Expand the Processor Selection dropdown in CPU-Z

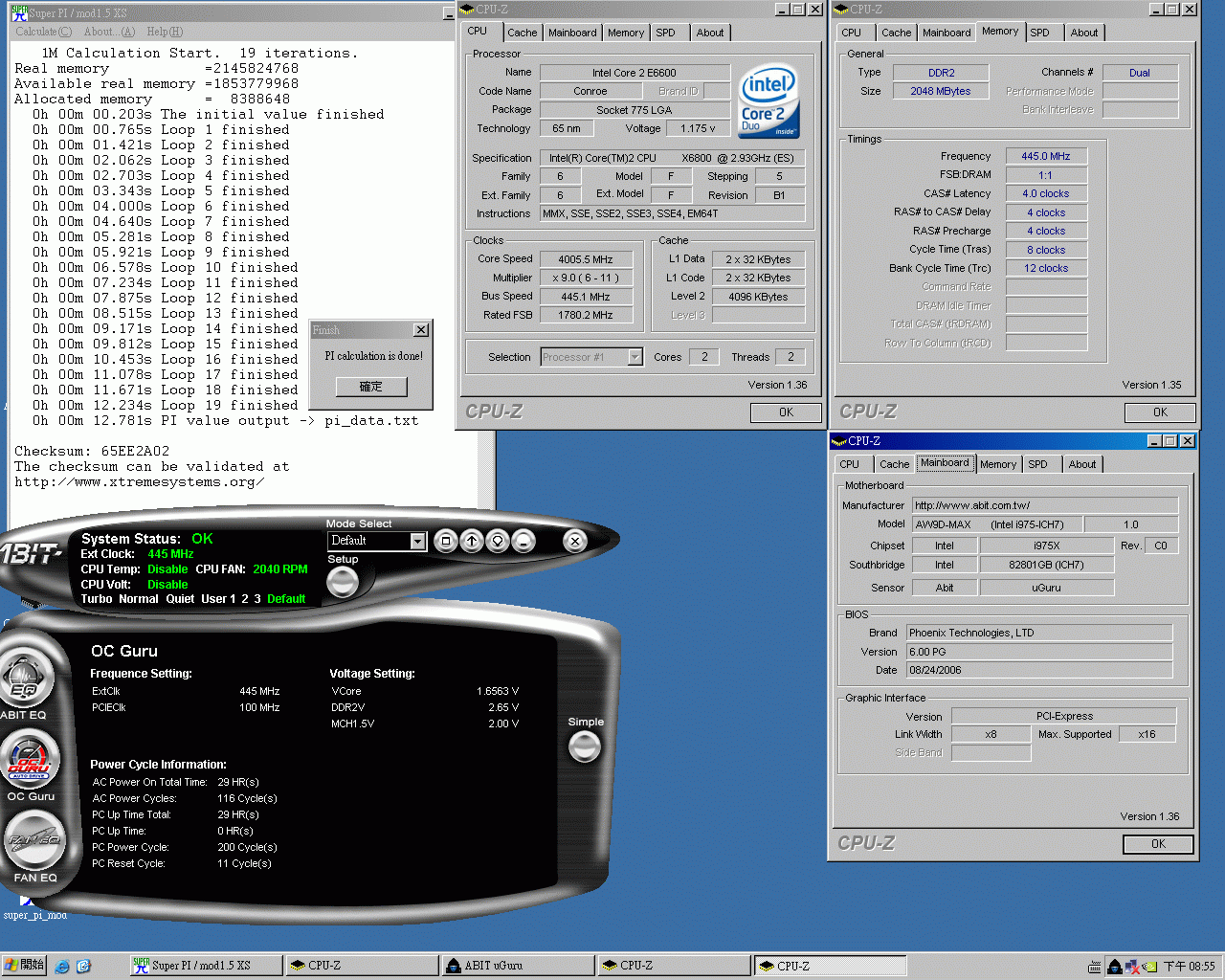point(635,357)
